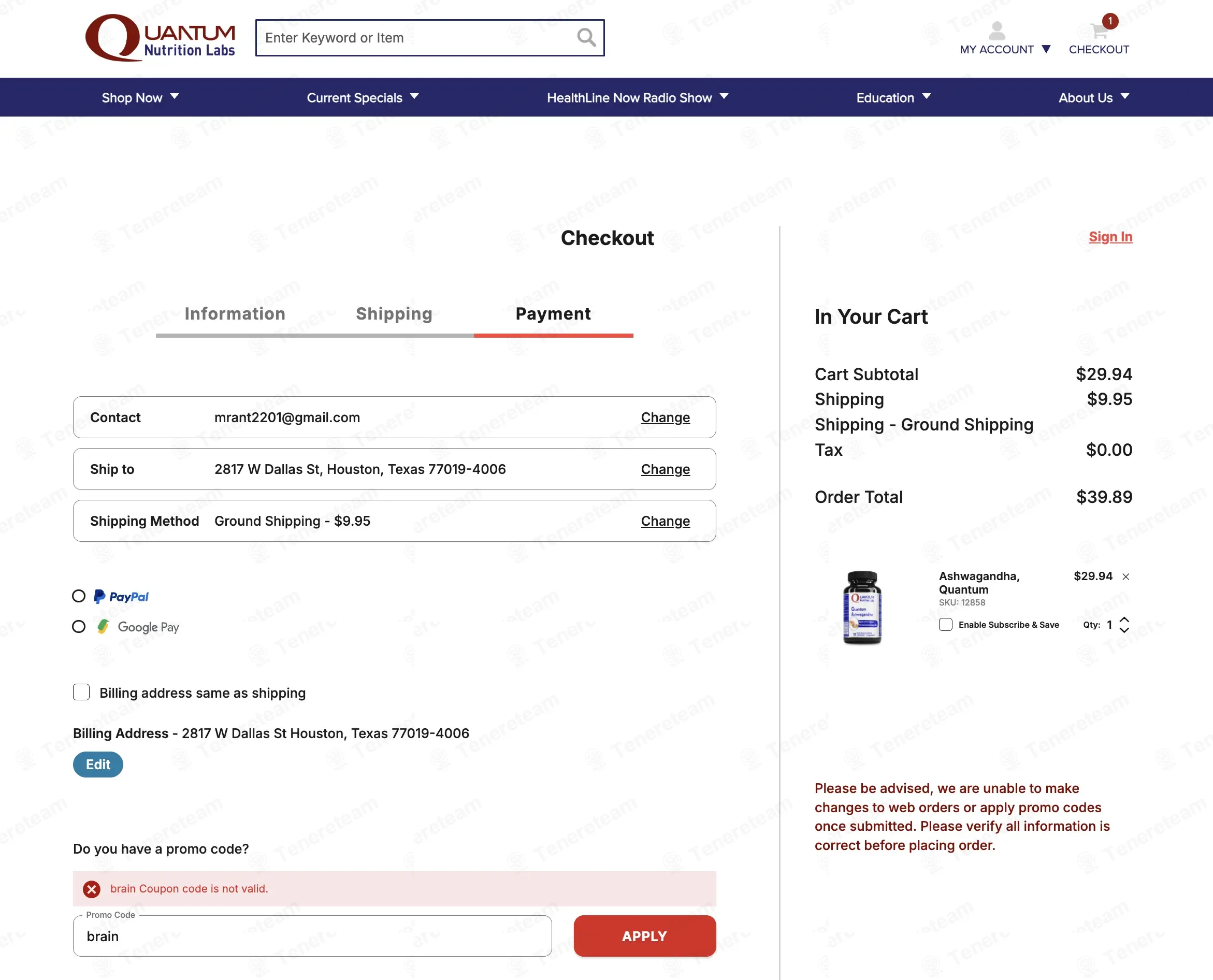Enable Subscribe & Save checkbox
Image resolution: width=1213 pixels, height=980 pixels.
tap(945, 624)
